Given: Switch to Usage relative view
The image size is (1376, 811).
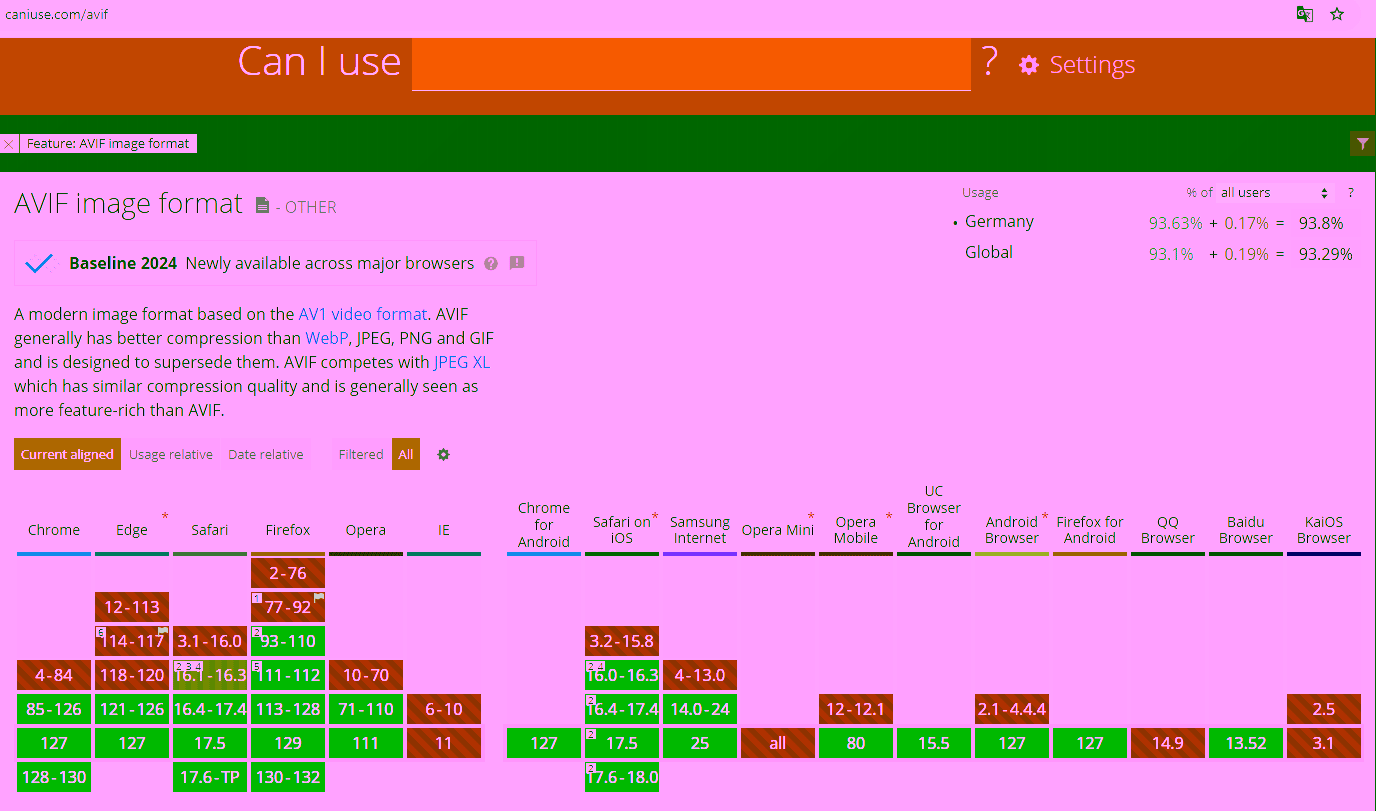Looking at the screenshot, I should tap(171, 453).
